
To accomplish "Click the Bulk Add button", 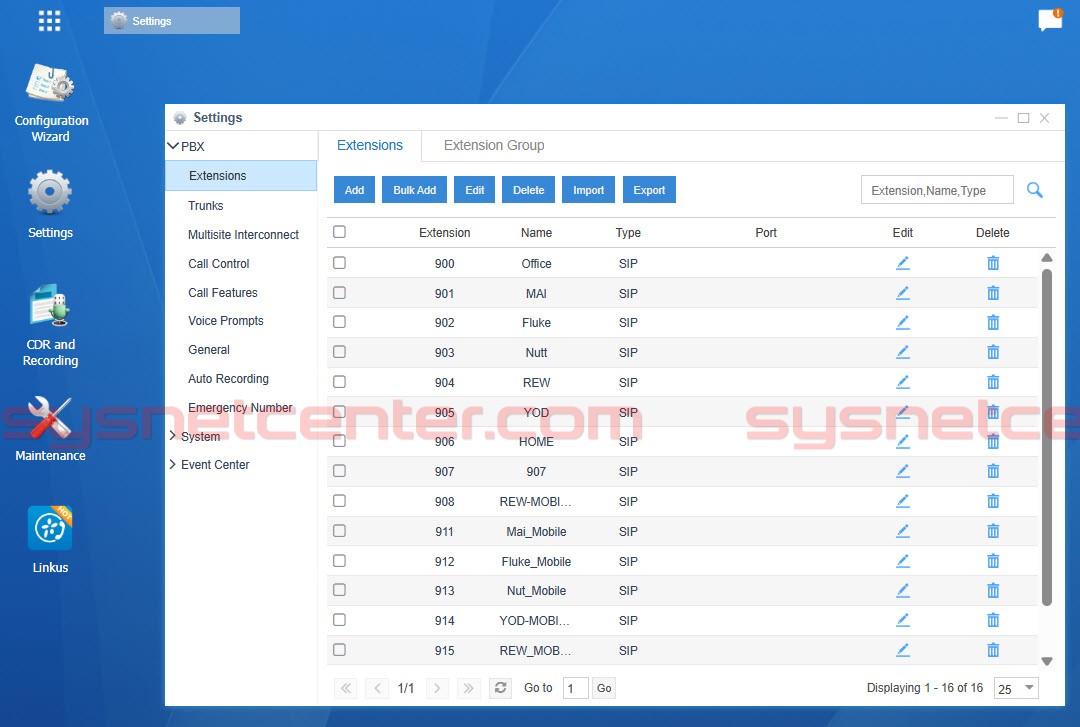I will click(413, 189).
